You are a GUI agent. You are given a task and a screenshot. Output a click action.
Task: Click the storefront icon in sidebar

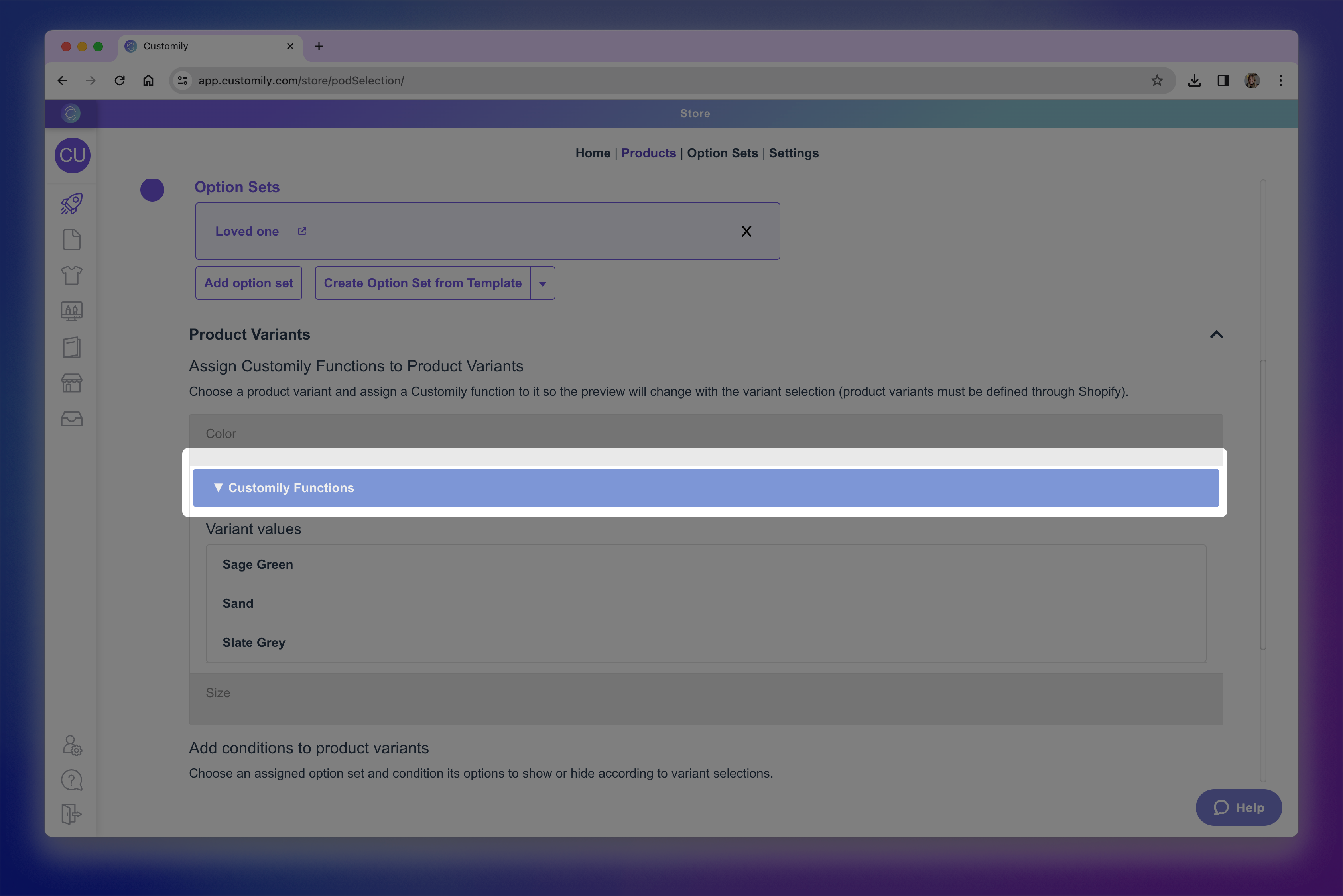[x=71, y=383]
